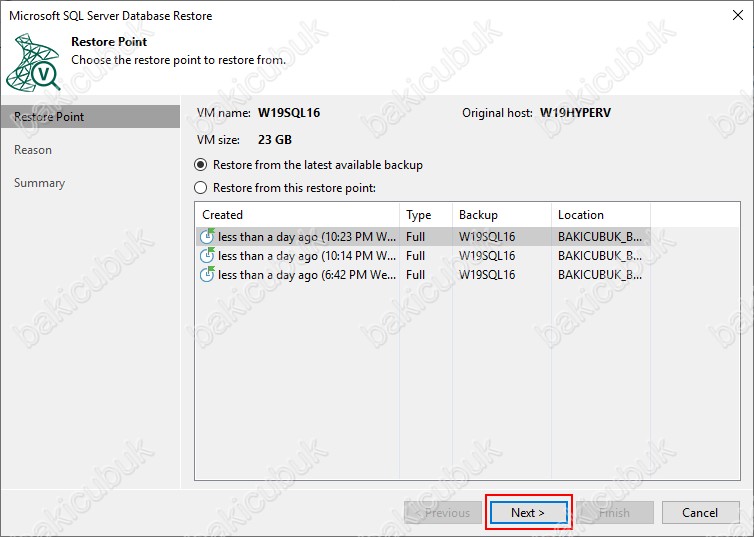754x537 pixels.
Task: Click BAKICUBUK_B... location in 6:42 PM row
Action: click(600, 275)
